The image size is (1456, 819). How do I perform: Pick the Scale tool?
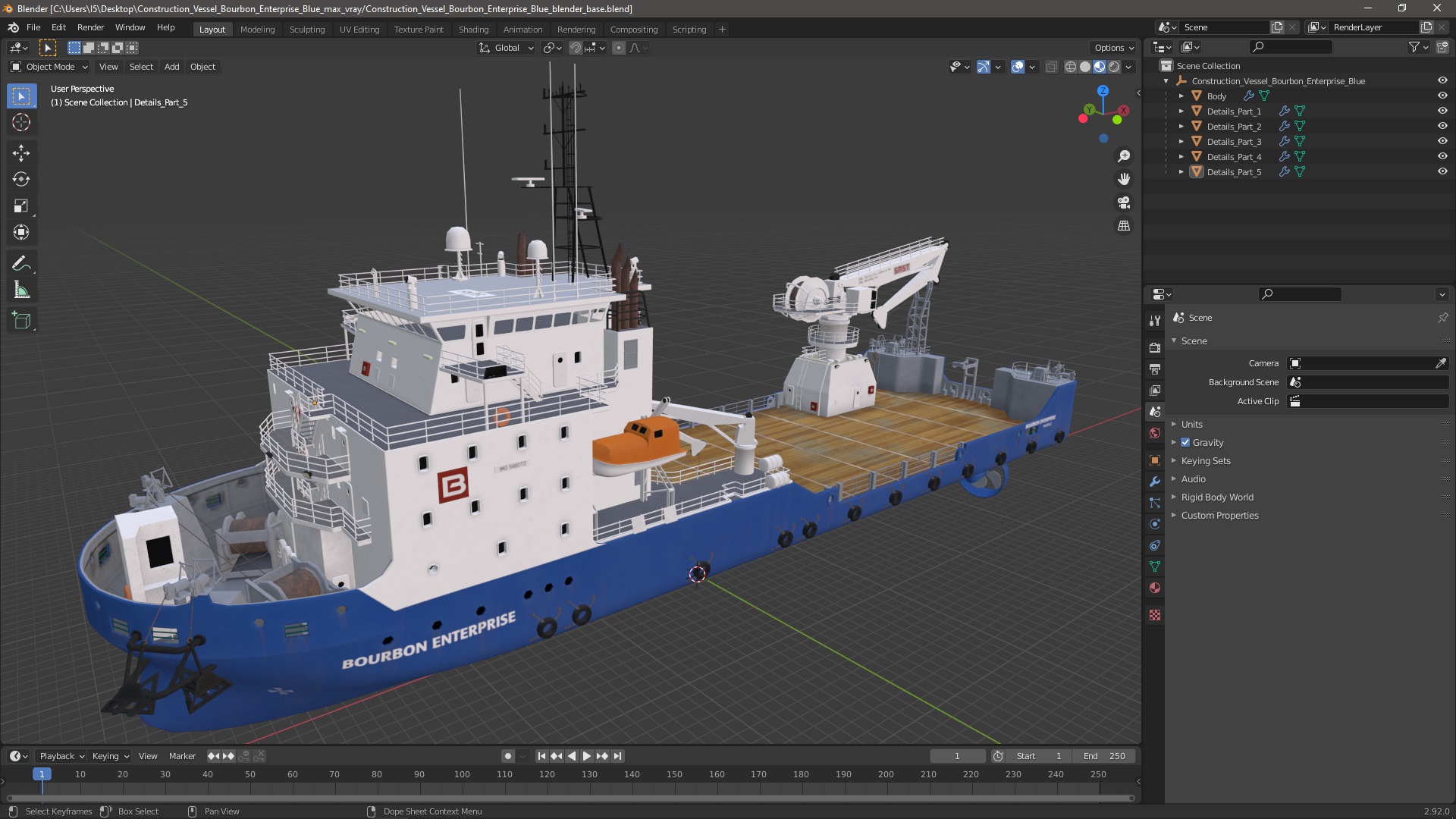[x=21, y=206]
